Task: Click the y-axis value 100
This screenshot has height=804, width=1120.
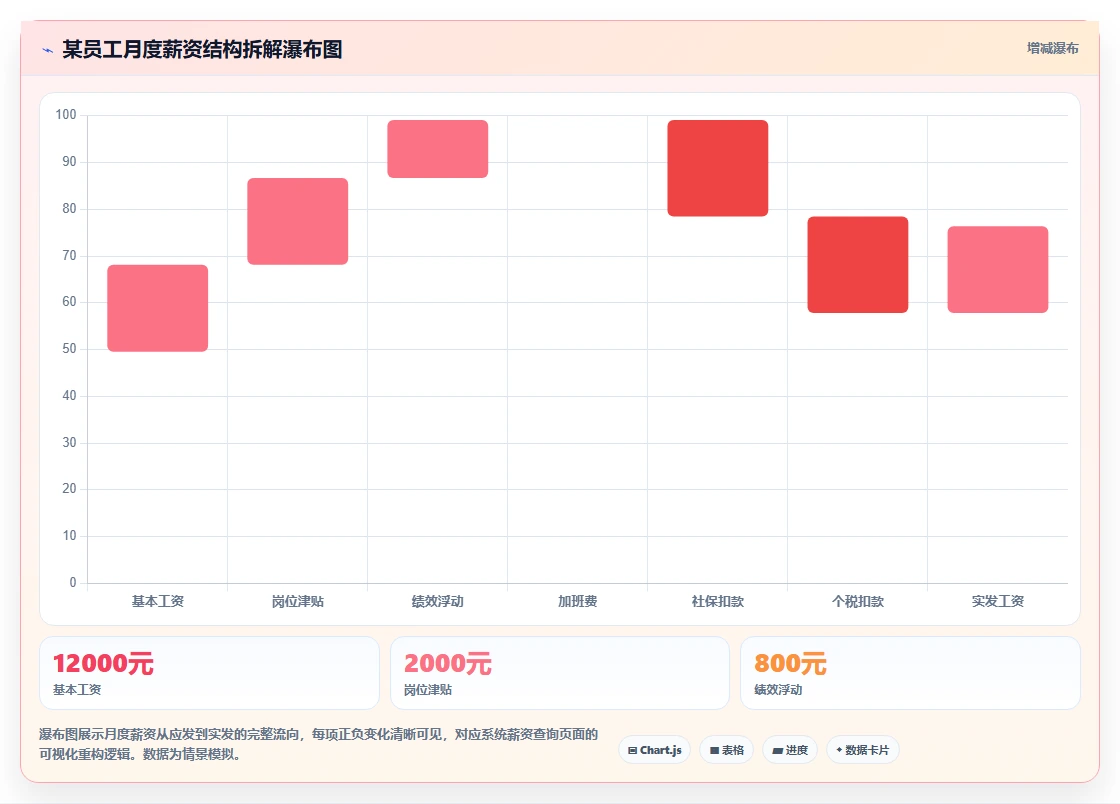Action: 66,114
